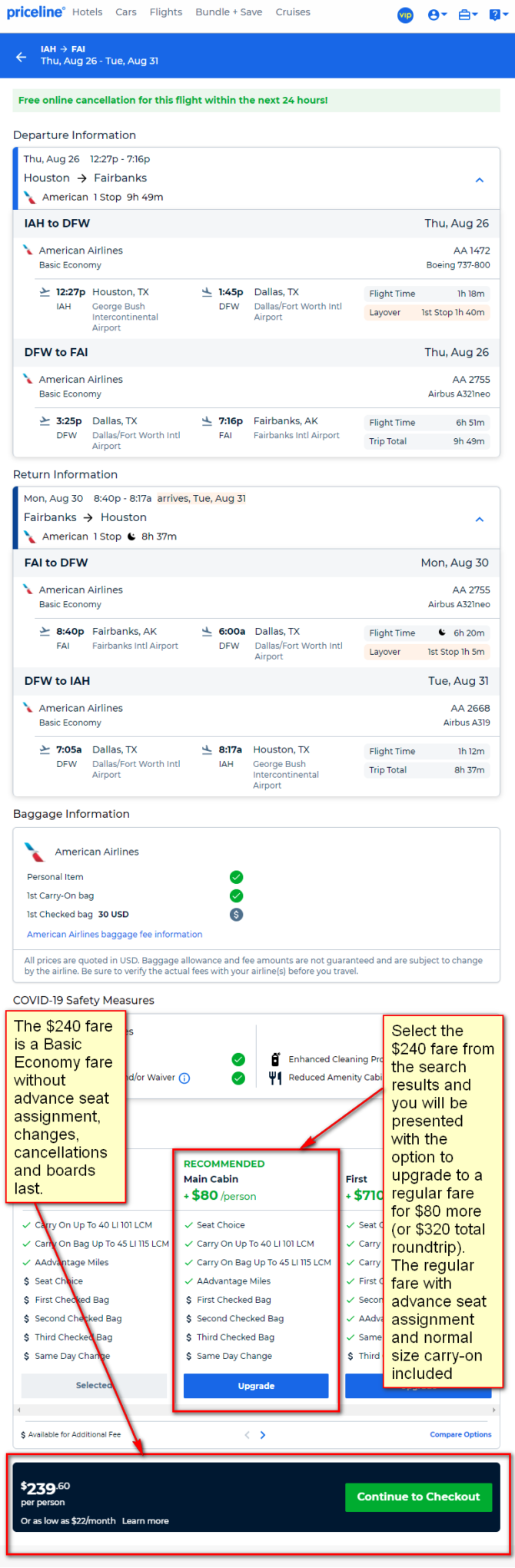Collapse the Fairbanks to Houston return details
The image size is (515, 1568).
(480, 520)
